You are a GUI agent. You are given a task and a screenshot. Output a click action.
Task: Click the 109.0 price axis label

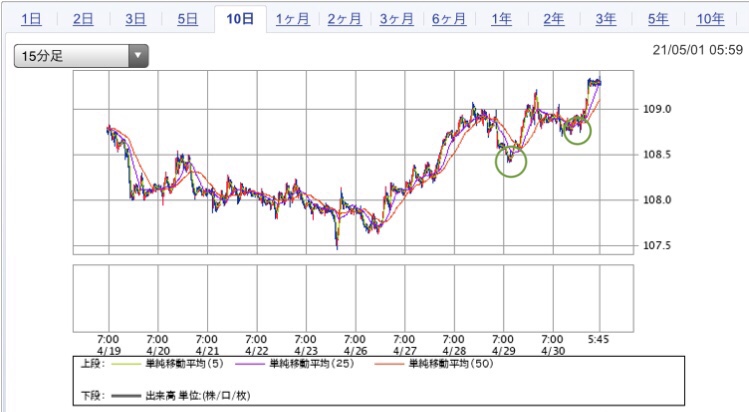[x=657, y=109]
